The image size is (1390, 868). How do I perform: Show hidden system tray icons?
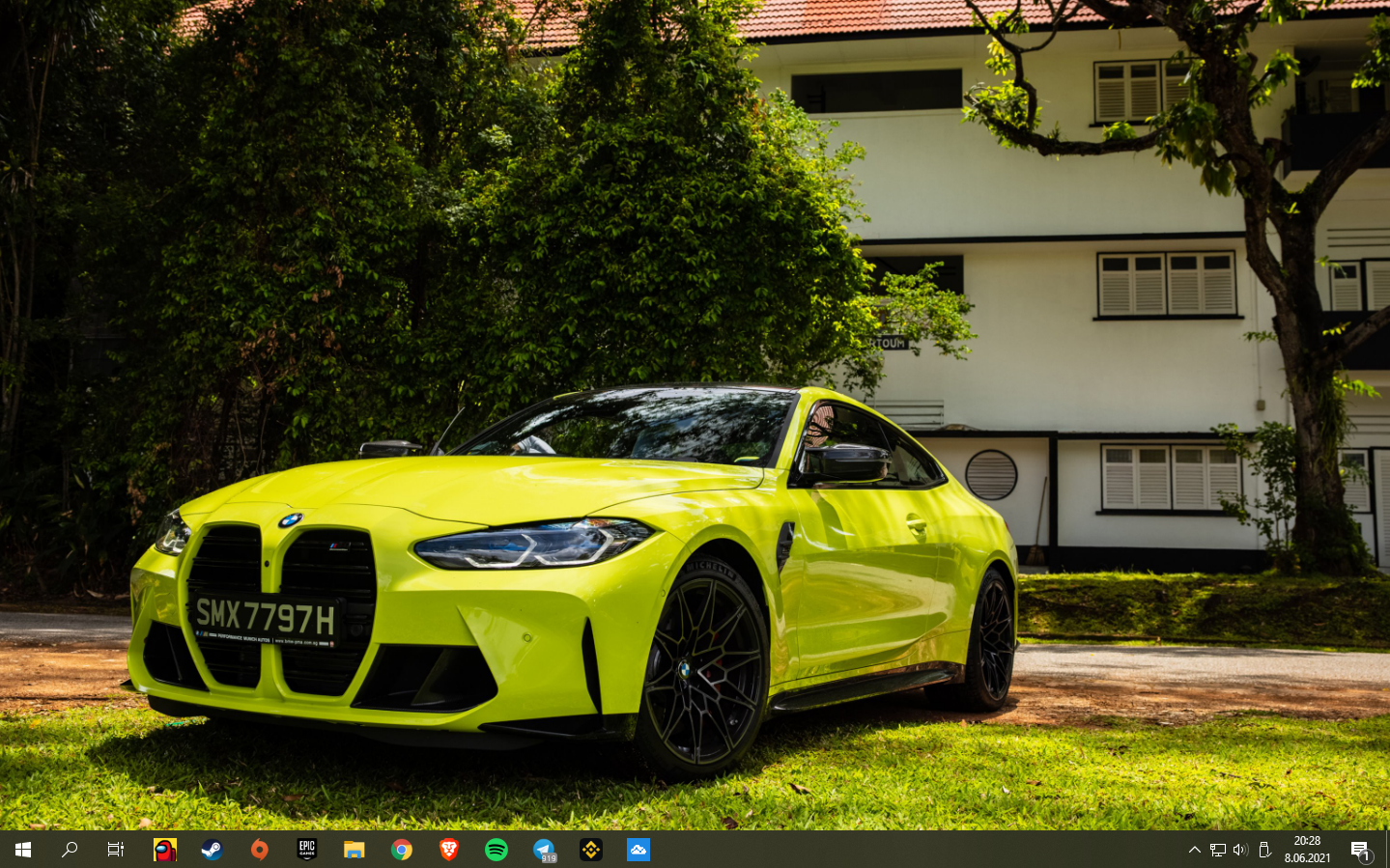pyautogui.click(x=1194, y=850)
